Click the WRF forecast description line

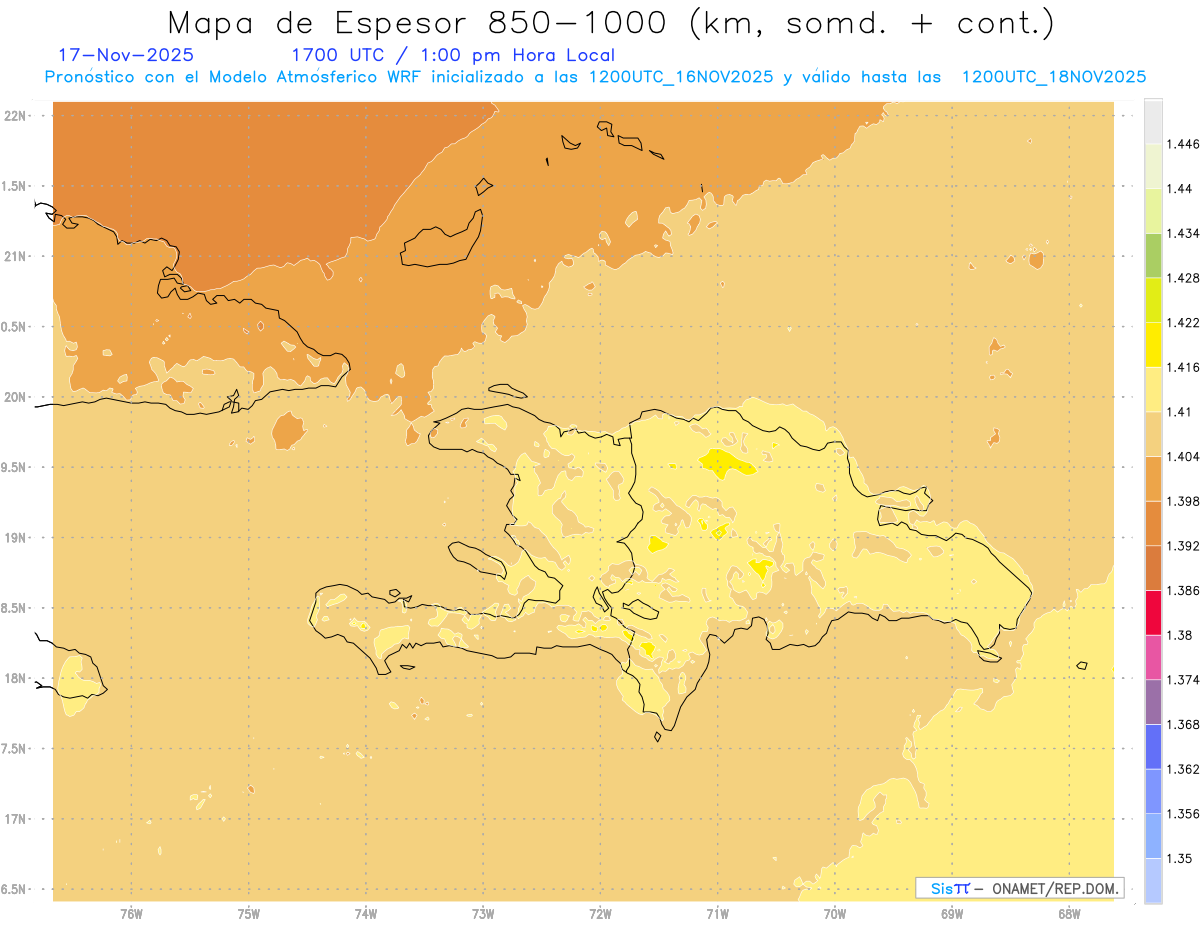(595, 77)
